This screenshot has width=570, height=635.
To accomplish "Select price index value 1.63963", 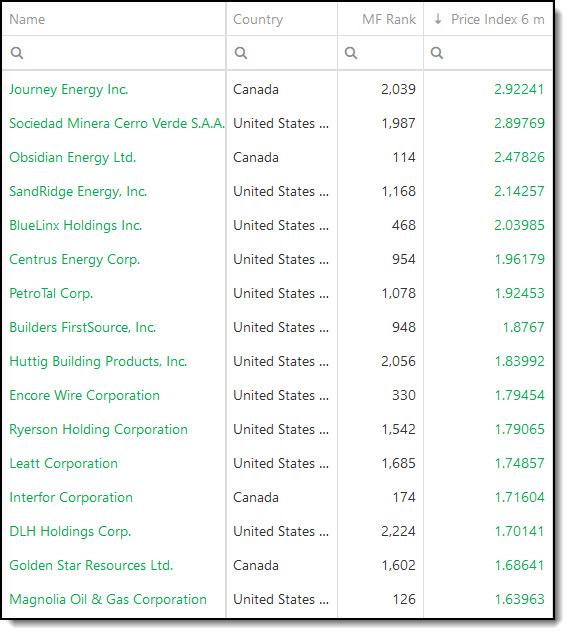I will tap(520, 600).
